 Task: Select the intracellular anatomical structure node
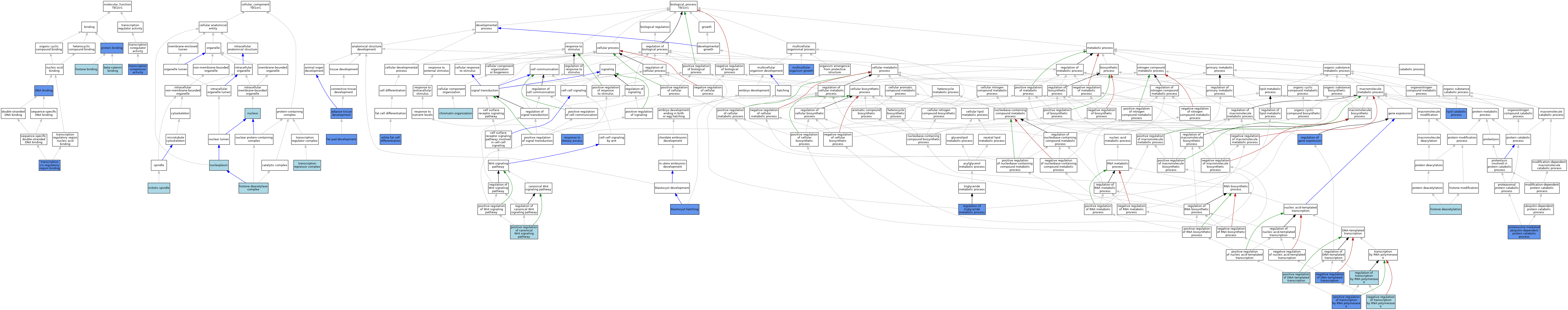coord(242,48)
